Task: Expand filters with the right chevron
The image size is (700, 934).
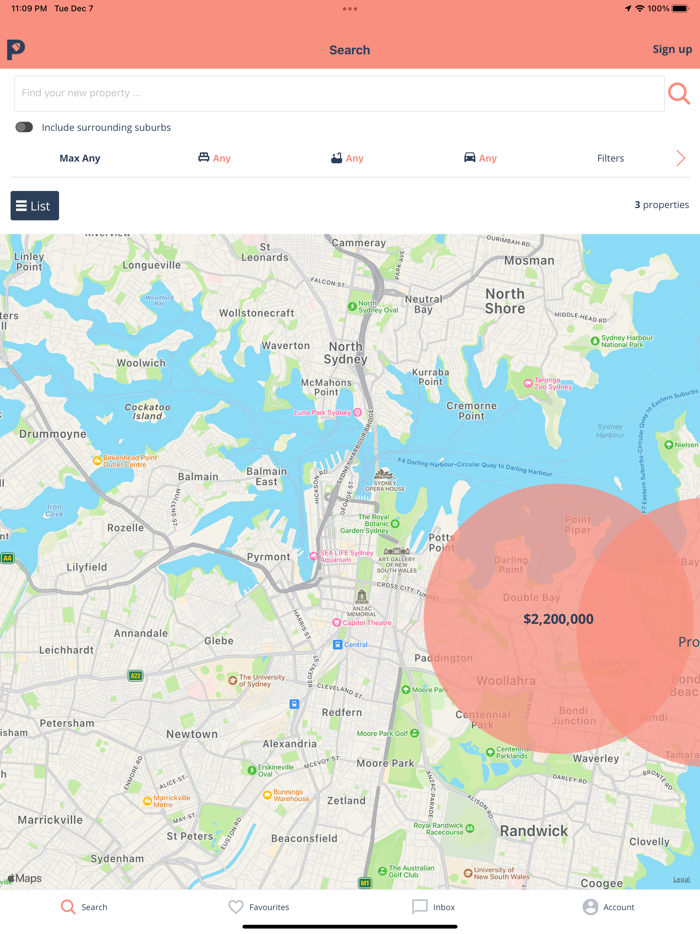Action: pyautogui.click(x=680, y=158)
